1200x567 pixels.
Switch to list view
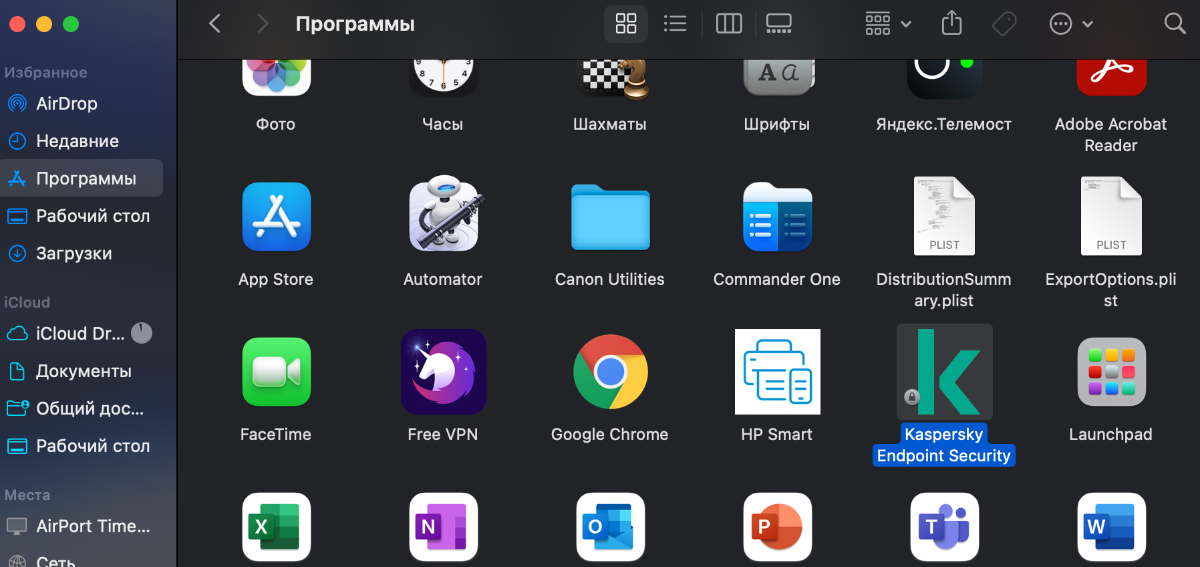click(676, 24)
